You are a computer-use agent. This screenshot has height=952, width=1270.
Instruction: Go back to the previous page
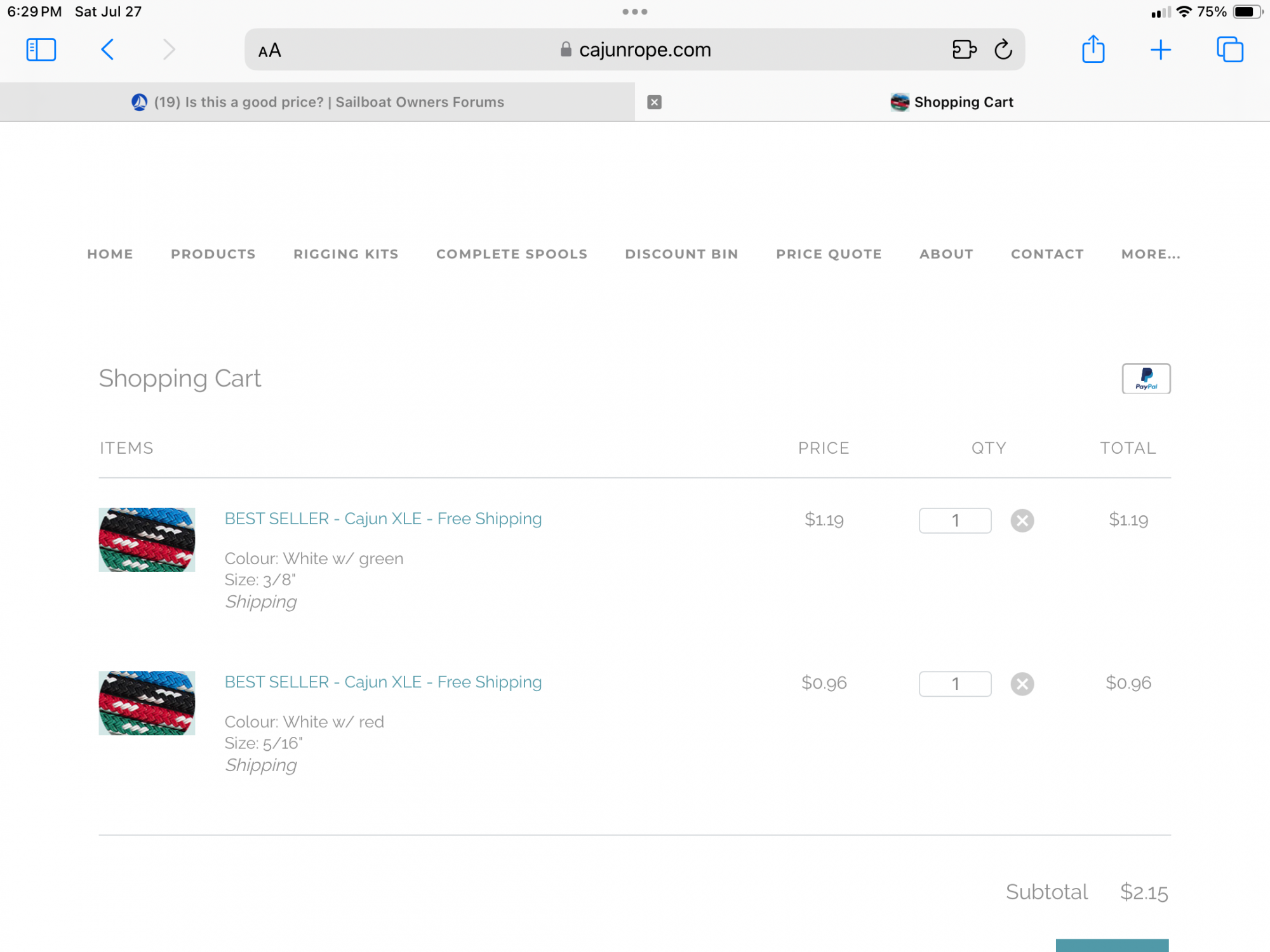[x=107, y=50]
